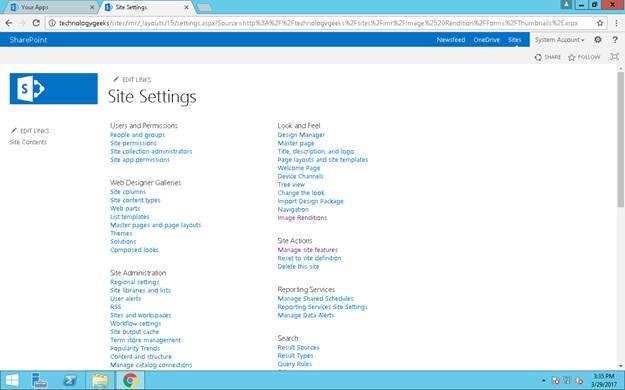This screenshot has height=390, width=625.
Task: Bookmark page with star icon
Action: point(600,23)
